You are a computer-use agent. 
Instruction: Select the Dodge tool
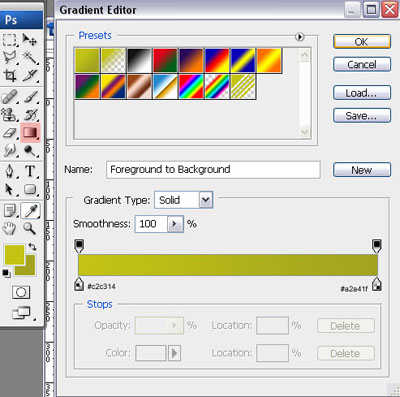30,151
